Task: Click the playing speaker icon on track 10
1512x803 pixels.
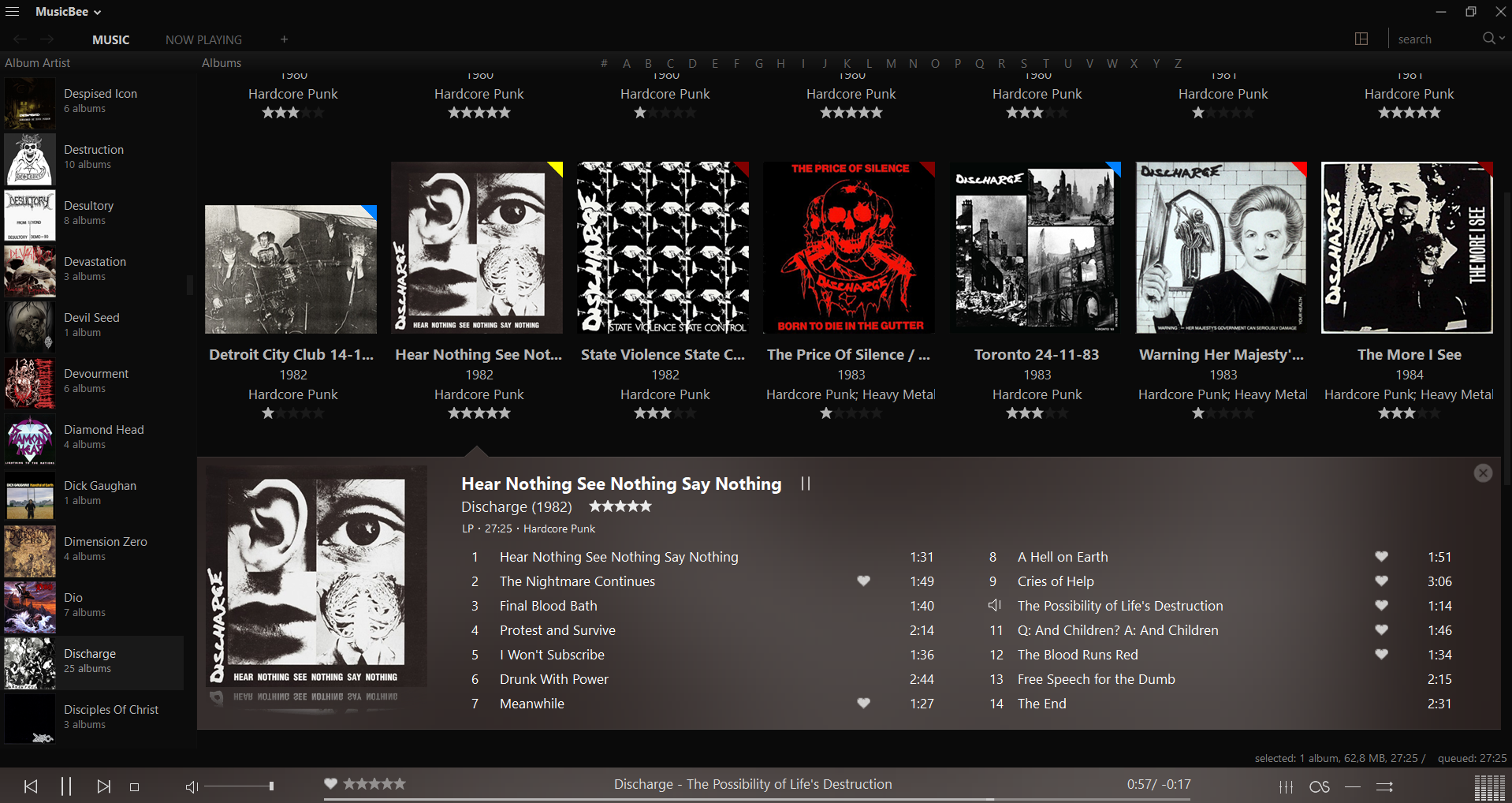Action: [x=995, y=605]
